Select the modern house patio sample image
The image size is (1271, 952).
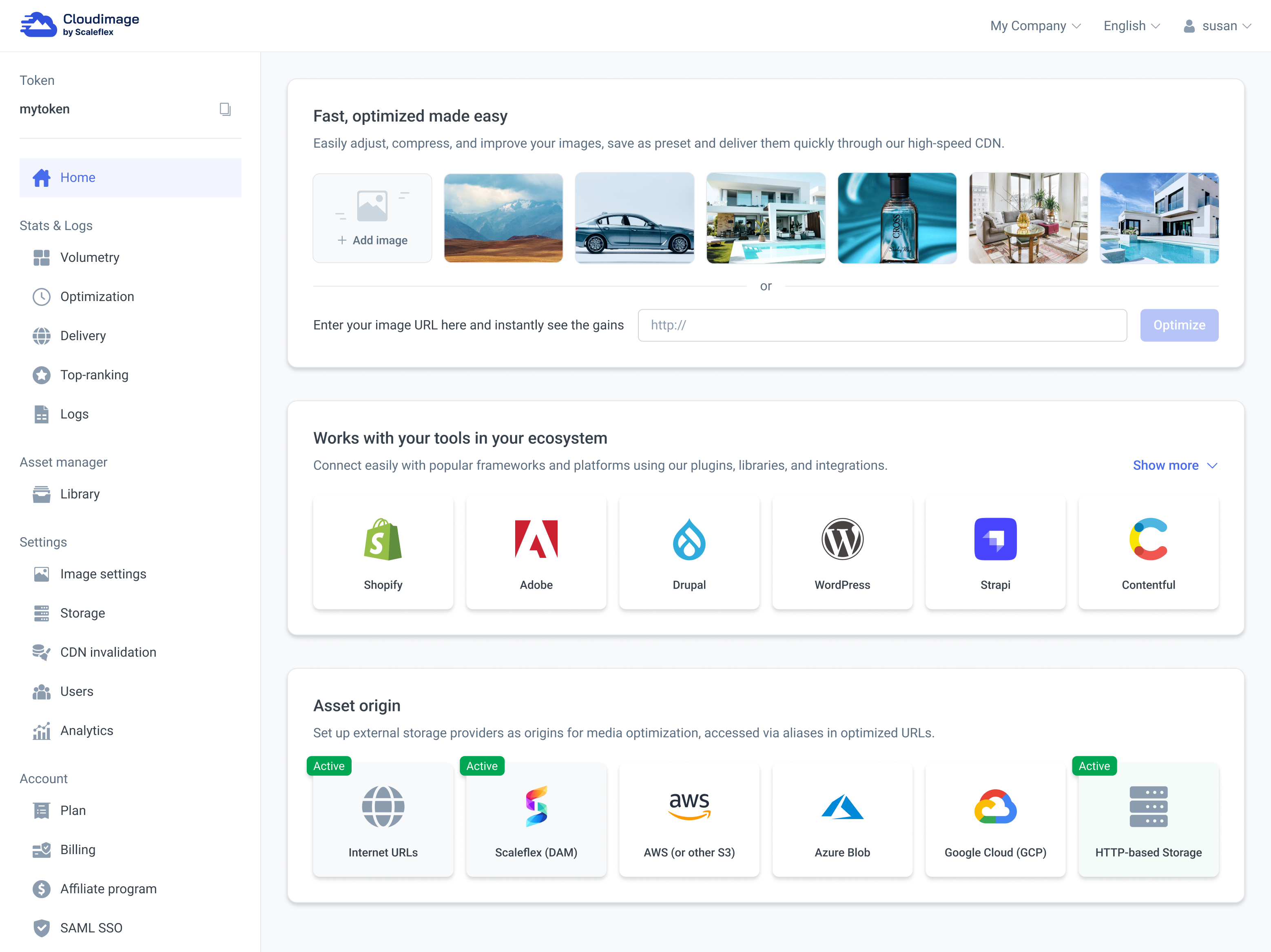pyautogui.click(x=766, y=218)
